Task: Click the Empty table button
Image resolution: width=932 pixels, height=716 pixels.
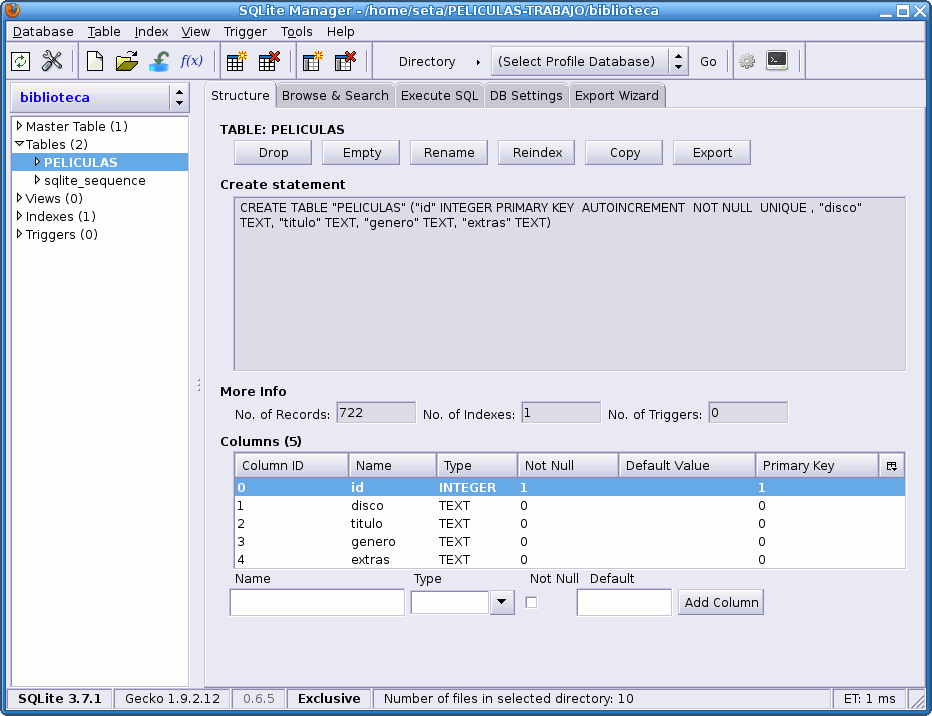Action: (361, 153)
